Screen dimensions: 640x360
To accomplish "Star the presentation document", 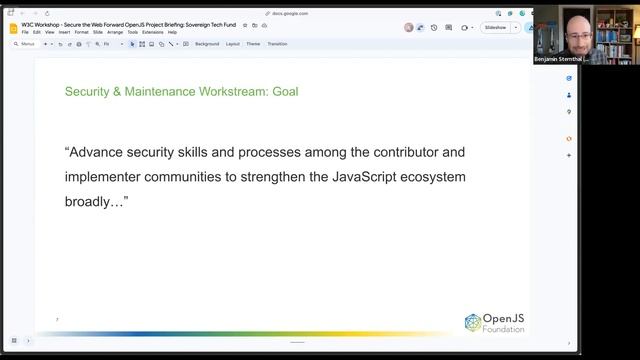I will tap(245, 25).
